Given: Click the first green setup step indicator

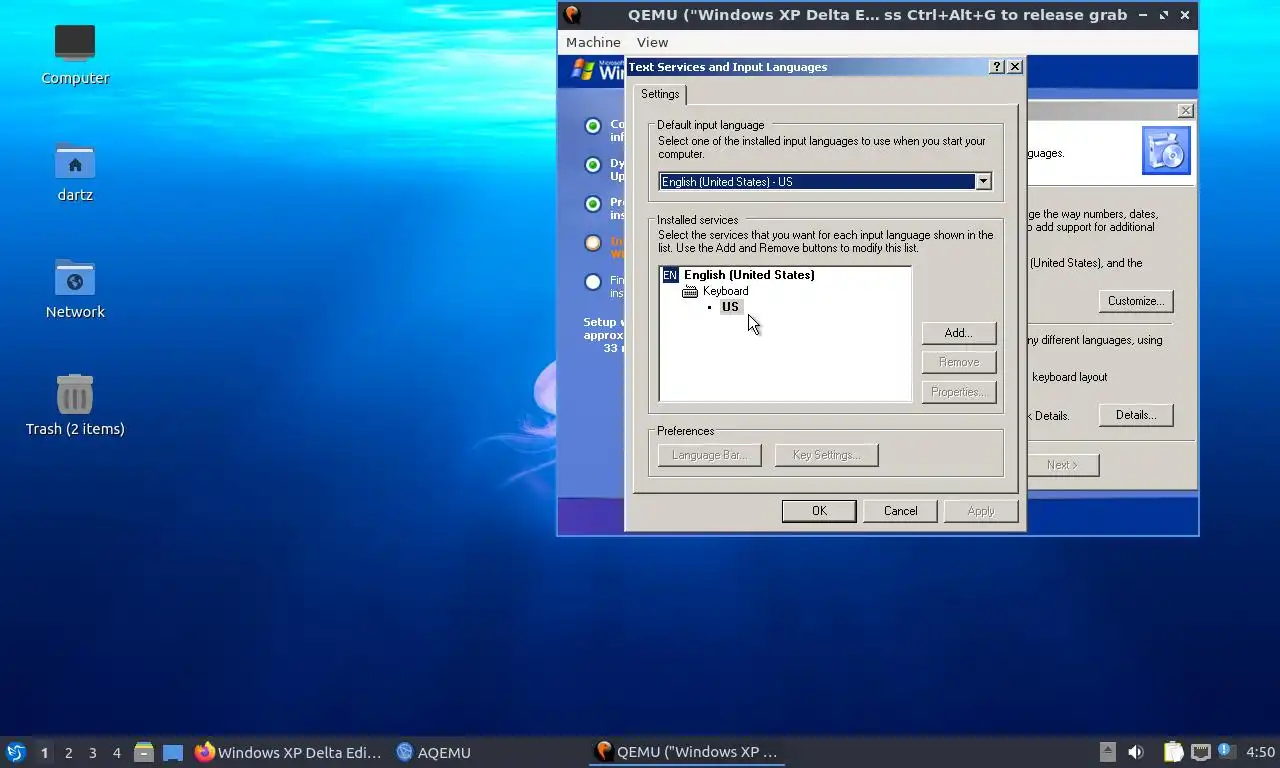Looking at the screenshot, I should coord(593,126).
